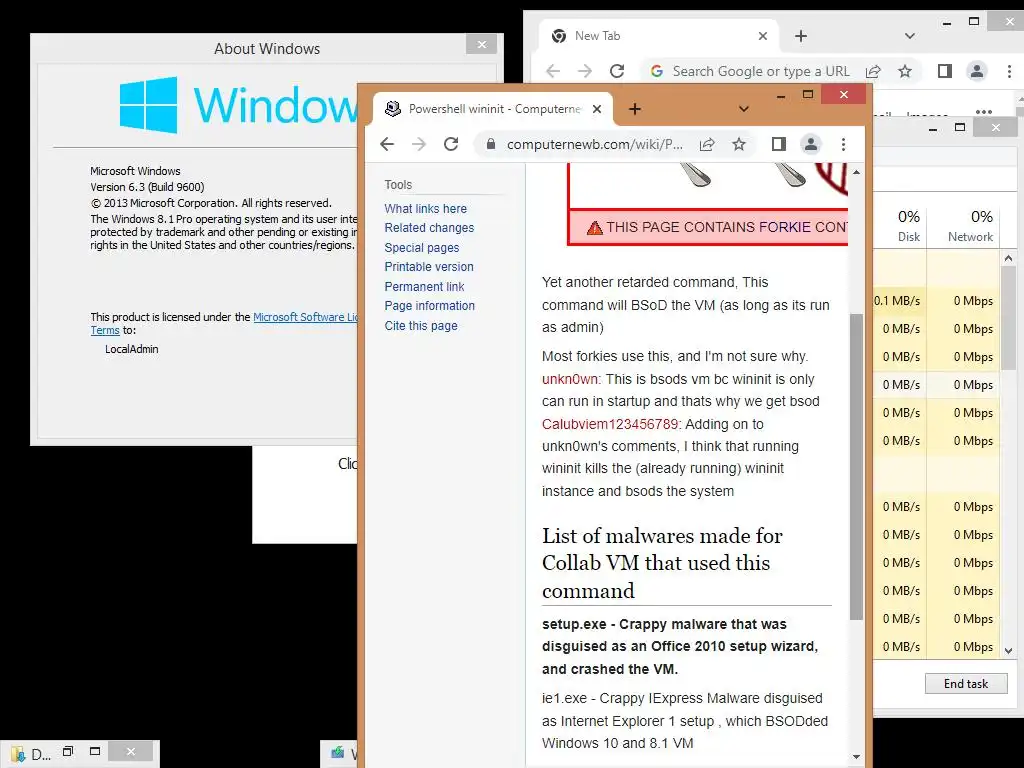Open a new tab beside Powershell wininit tab
Viewport: 1024px width, 768px height.
click(x=635, y=109)
